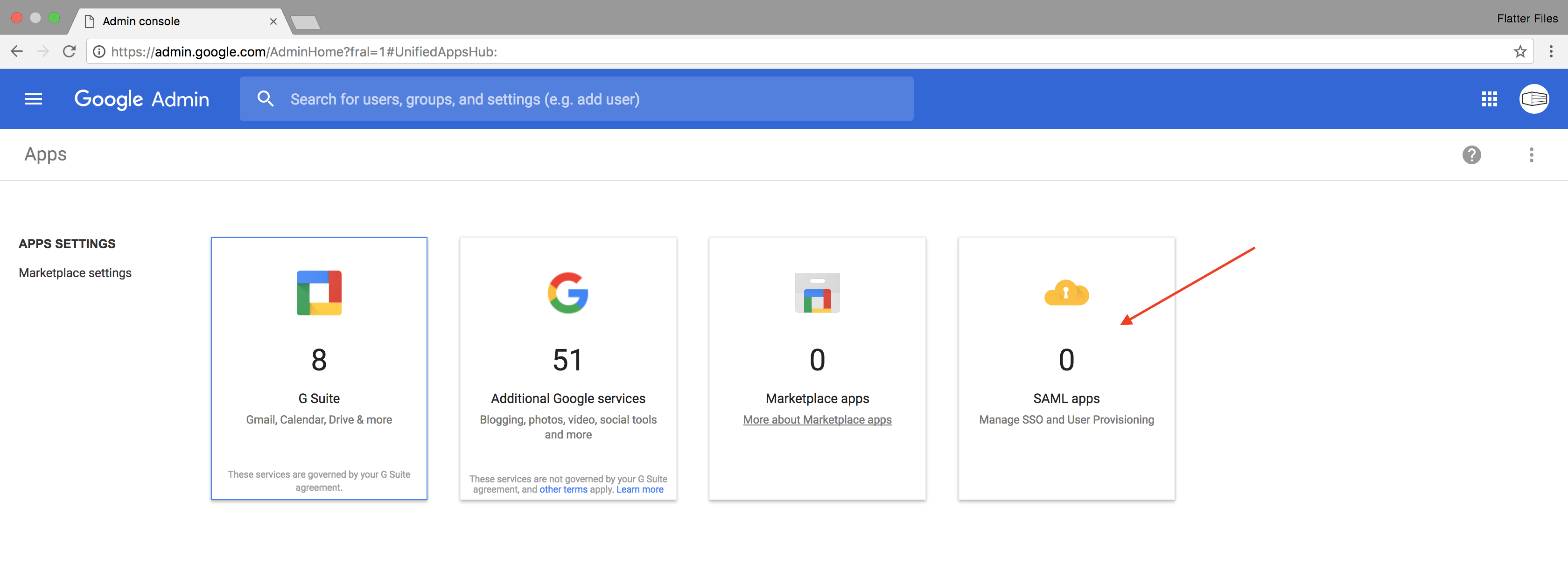Click the count 8 on G Suite card

319,360
